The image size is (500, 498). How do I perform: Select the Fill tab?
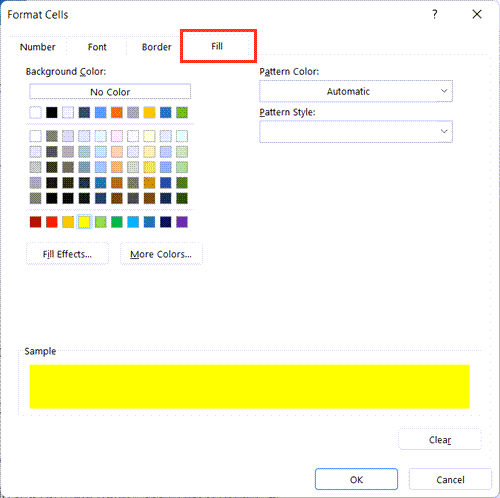pos(217,46)
